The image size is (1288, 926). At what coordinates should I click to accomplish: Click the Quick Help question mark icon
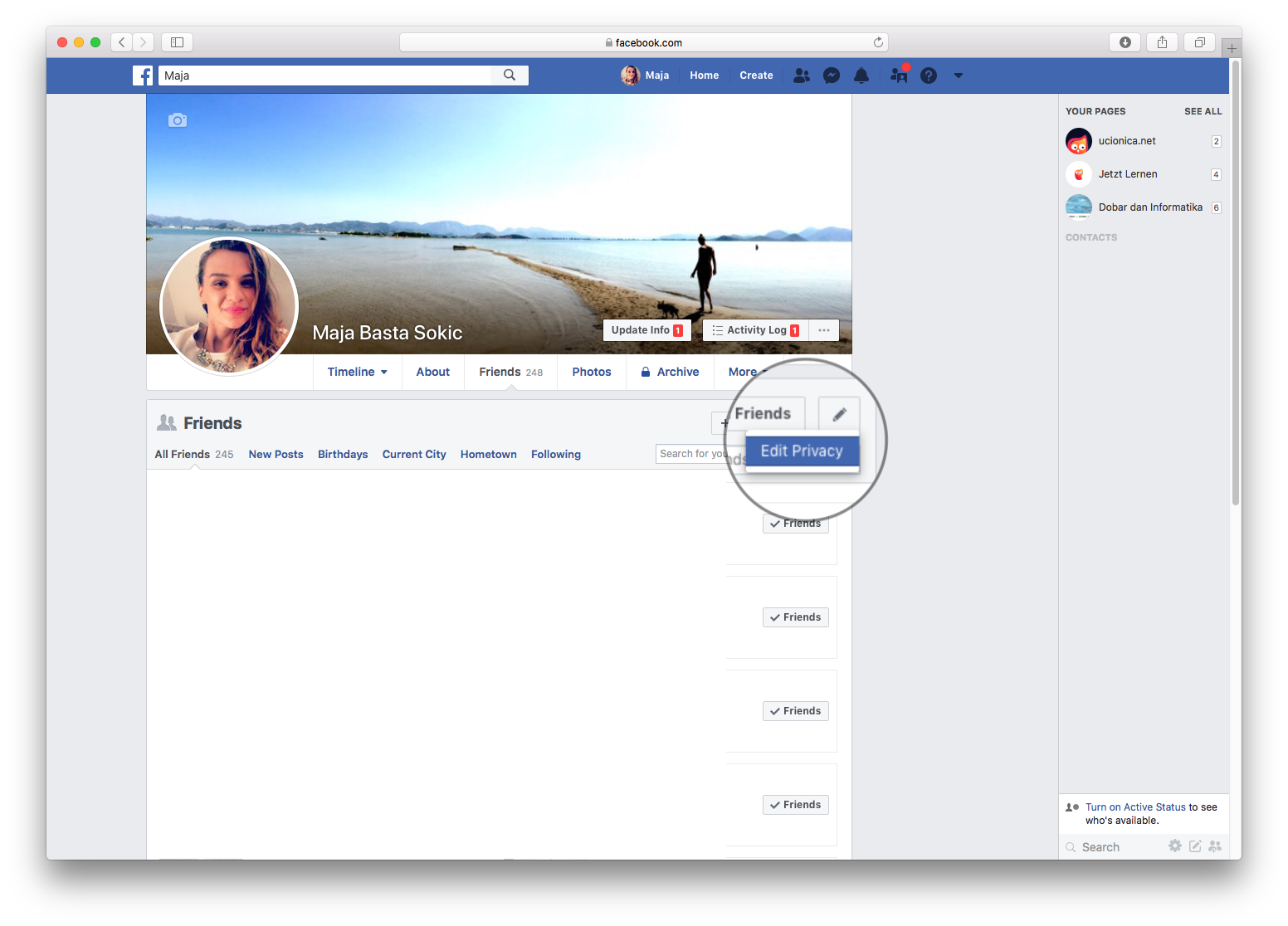tap(929, 76)
